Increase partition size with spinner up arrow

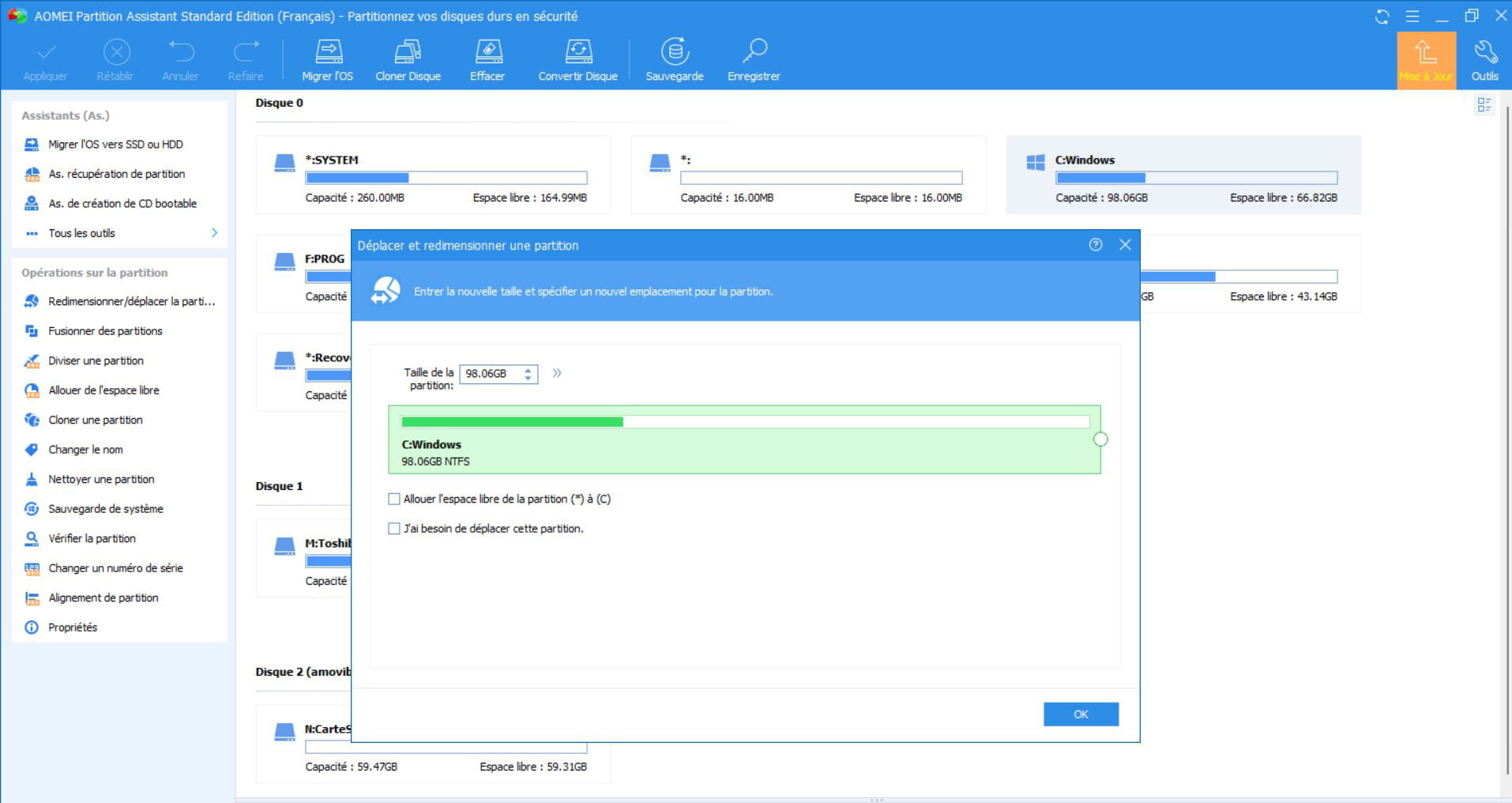point(528,369)
